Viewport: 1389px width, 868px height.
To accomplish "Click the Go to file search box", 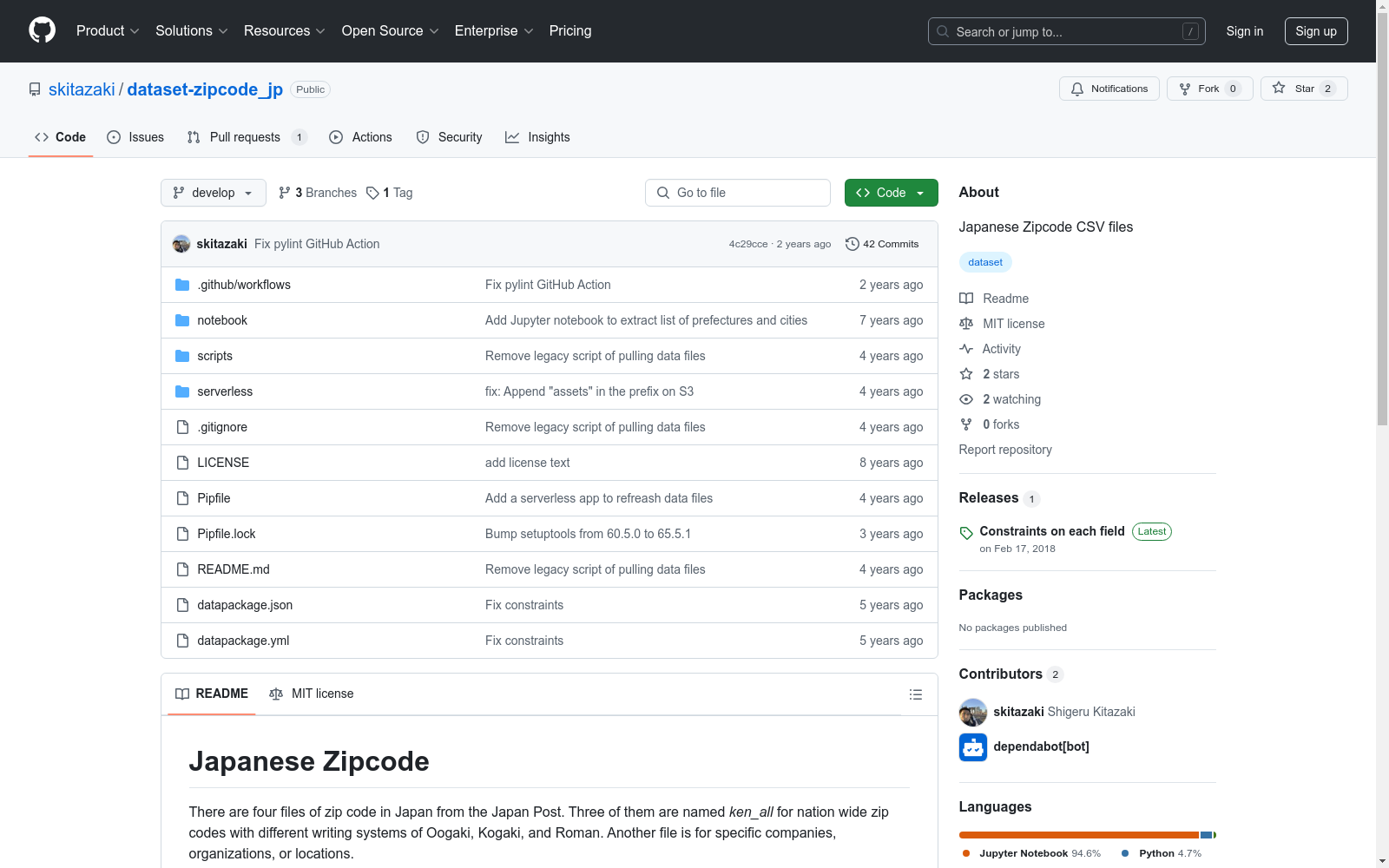I will coord(738,193).
